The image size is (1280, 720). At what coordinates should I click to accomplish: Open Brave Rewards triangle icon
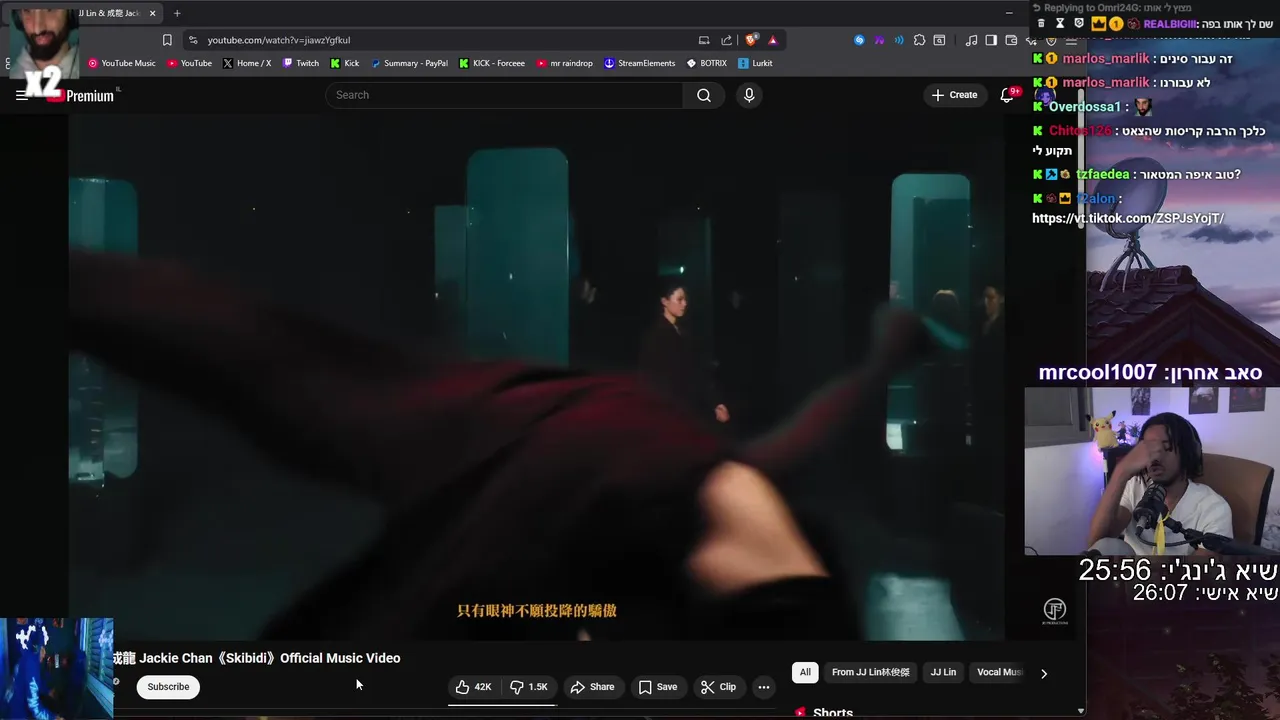773,40
